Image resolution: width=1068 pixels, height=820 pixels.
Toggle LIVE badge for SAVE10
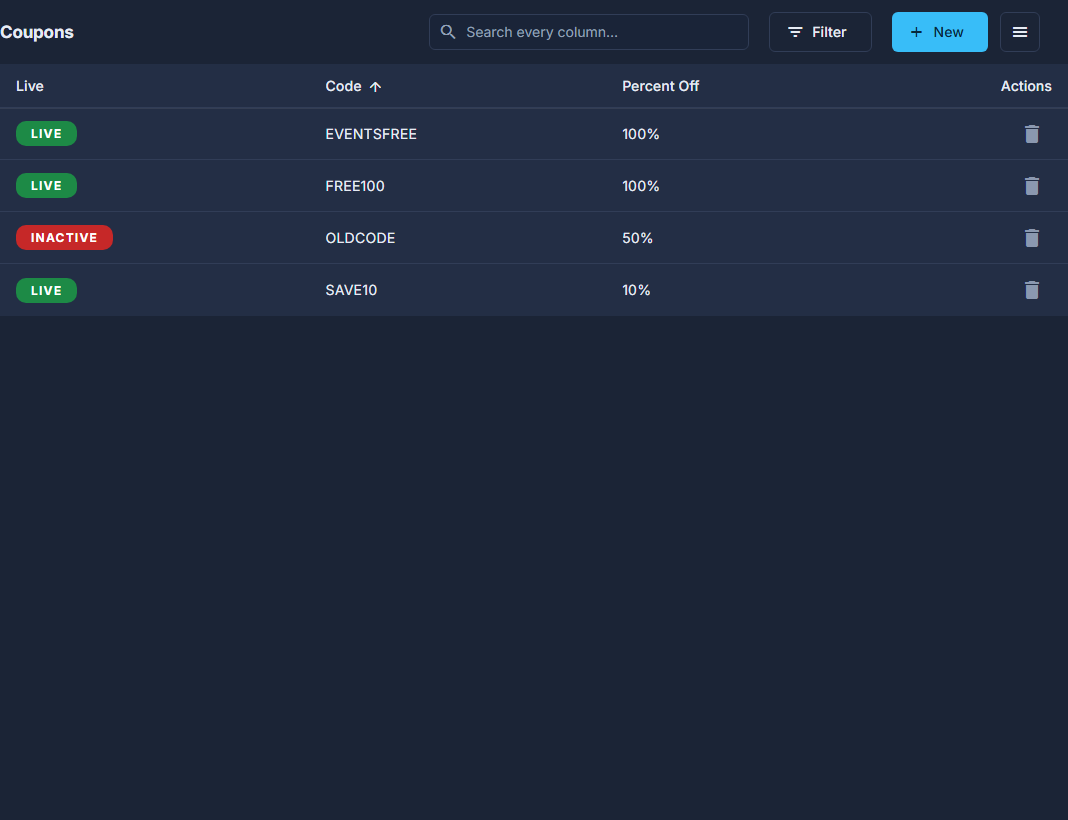(x=46, y=290)
